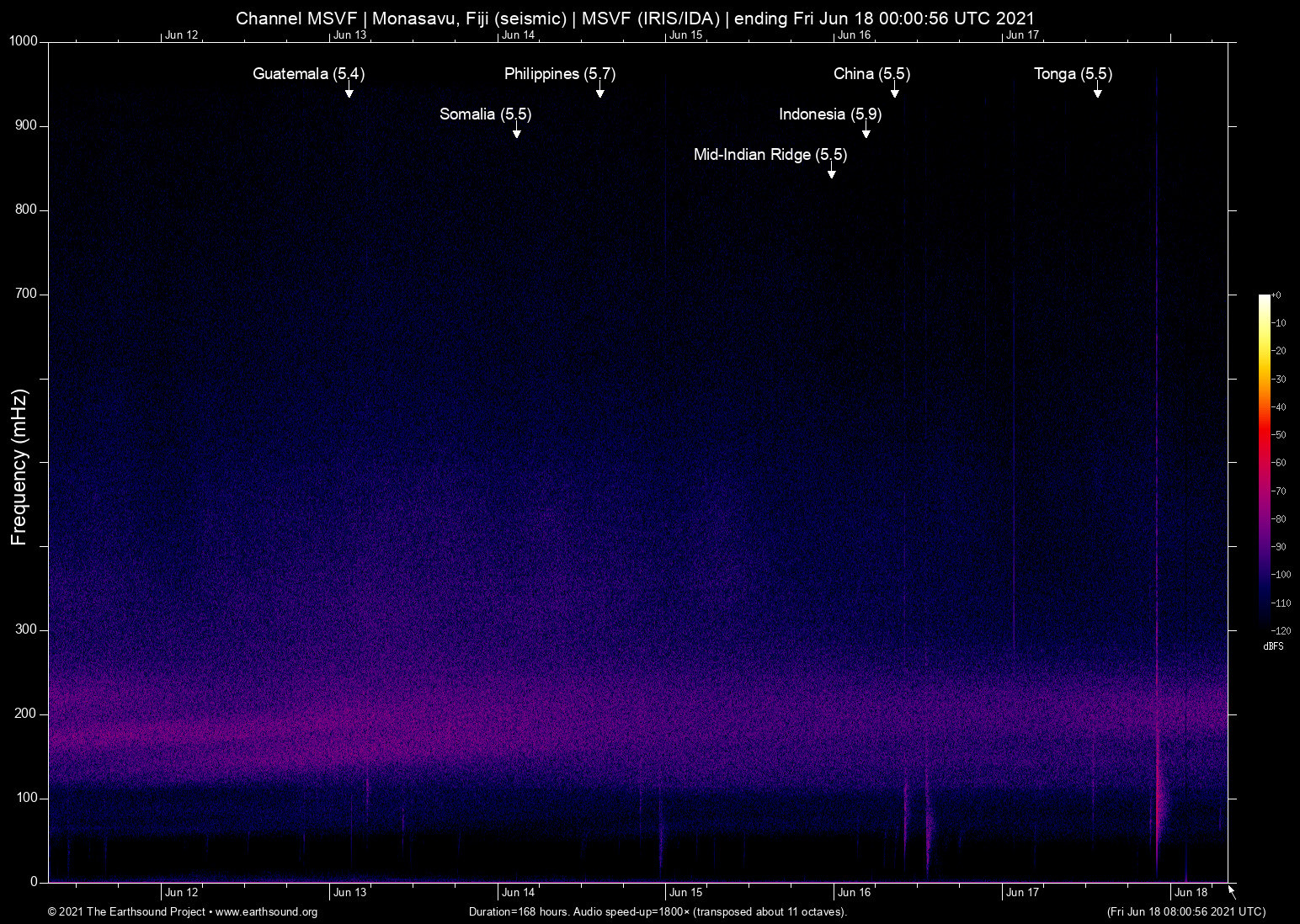Screen dimensions: 1300x924
Task: Click the China (5.5) event arrow
Action: (x=894, y=92)
